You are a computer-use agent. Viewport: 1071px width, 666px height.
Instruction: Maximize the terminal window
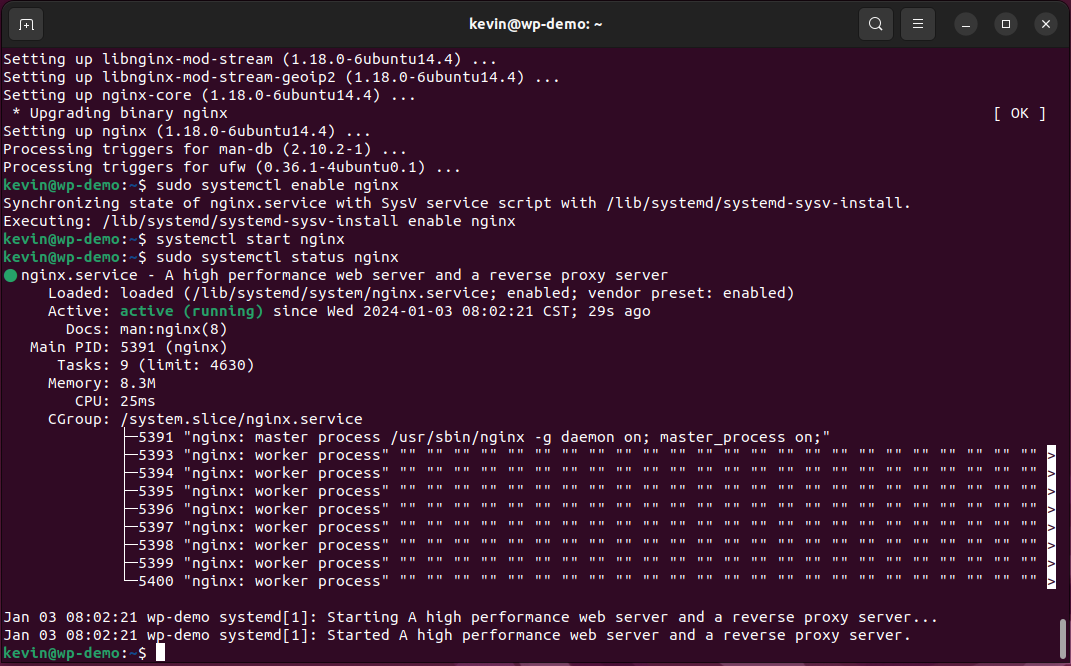(x=1005, y=25)
